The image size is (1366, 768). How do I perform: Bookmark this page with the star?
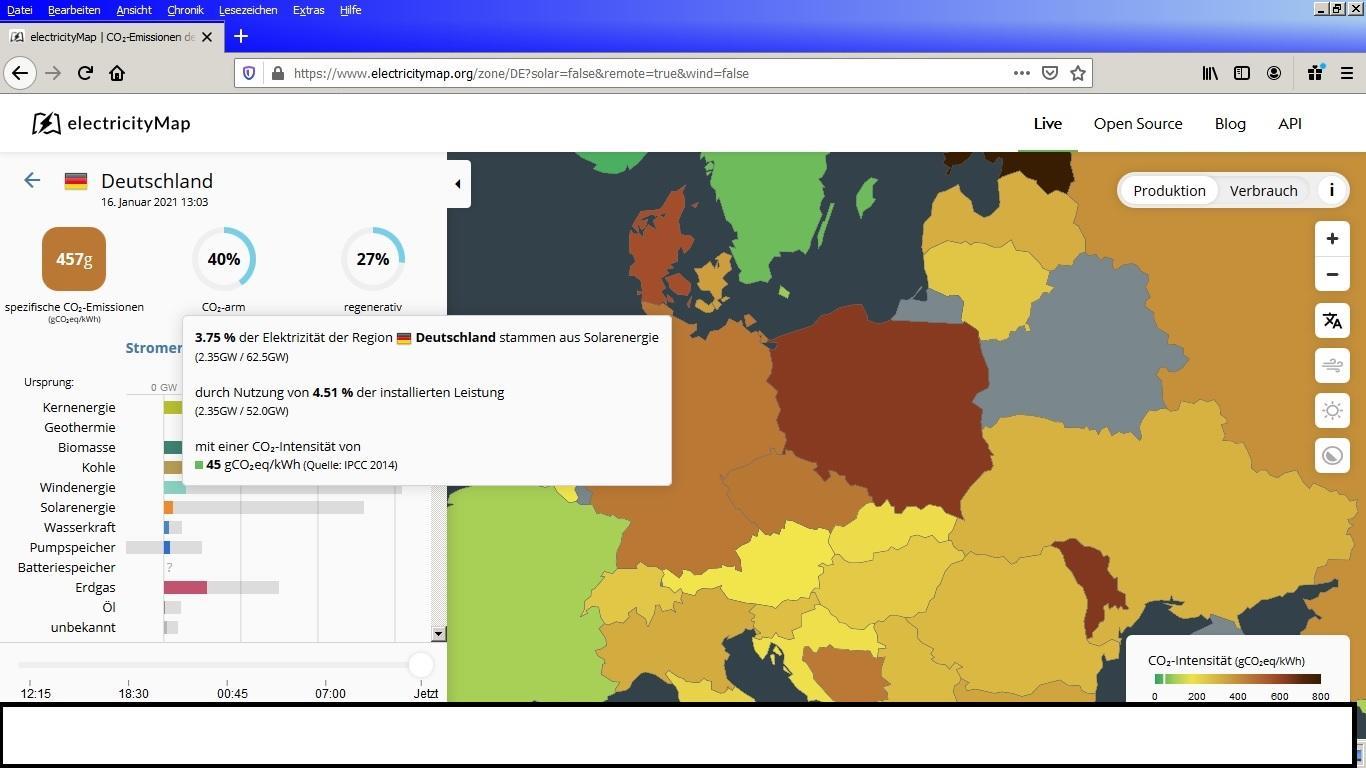[1078, 73]
